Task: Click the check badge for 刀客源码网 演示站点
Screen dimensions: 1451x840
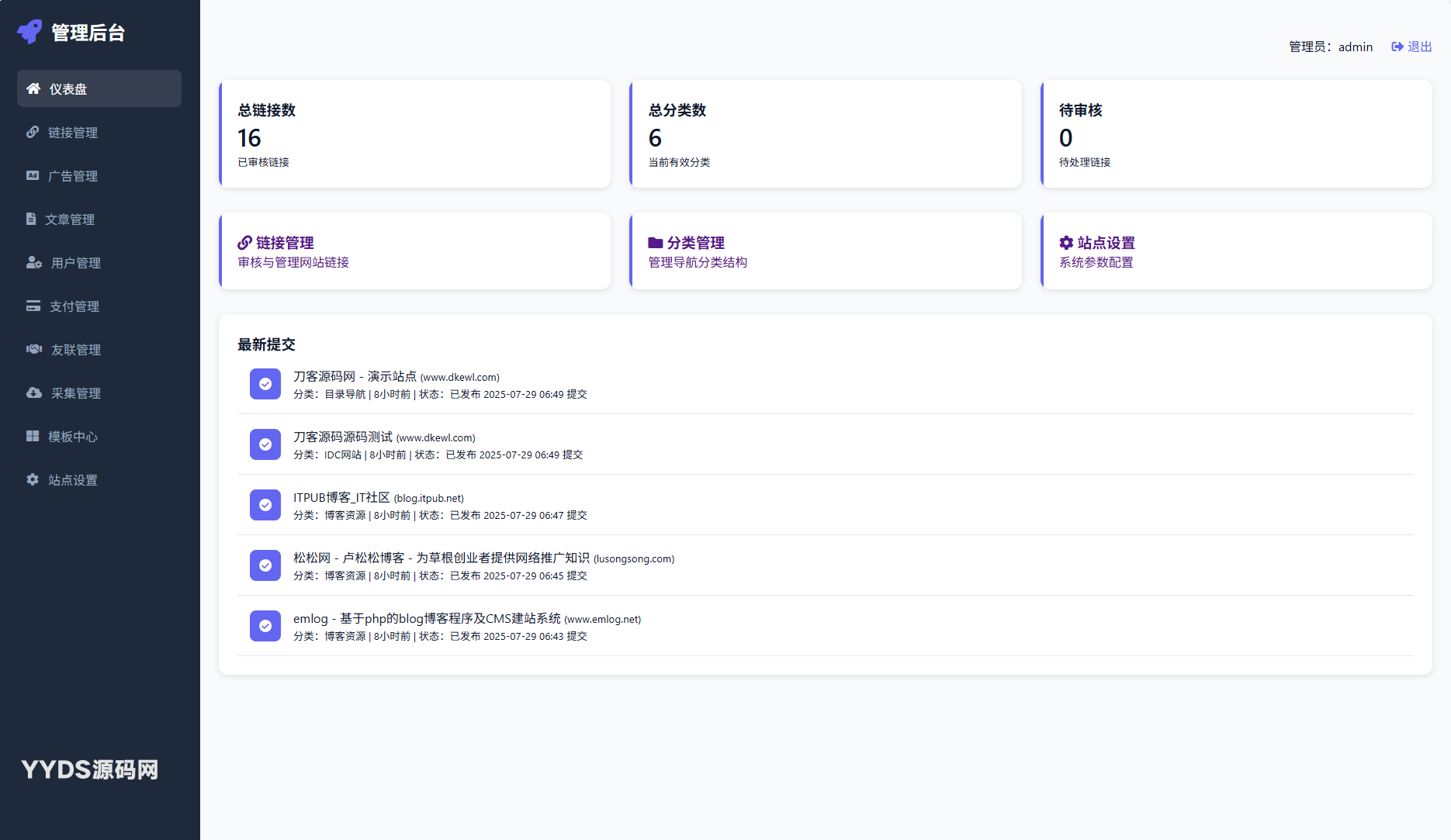Action: click(x=265, y=384)
